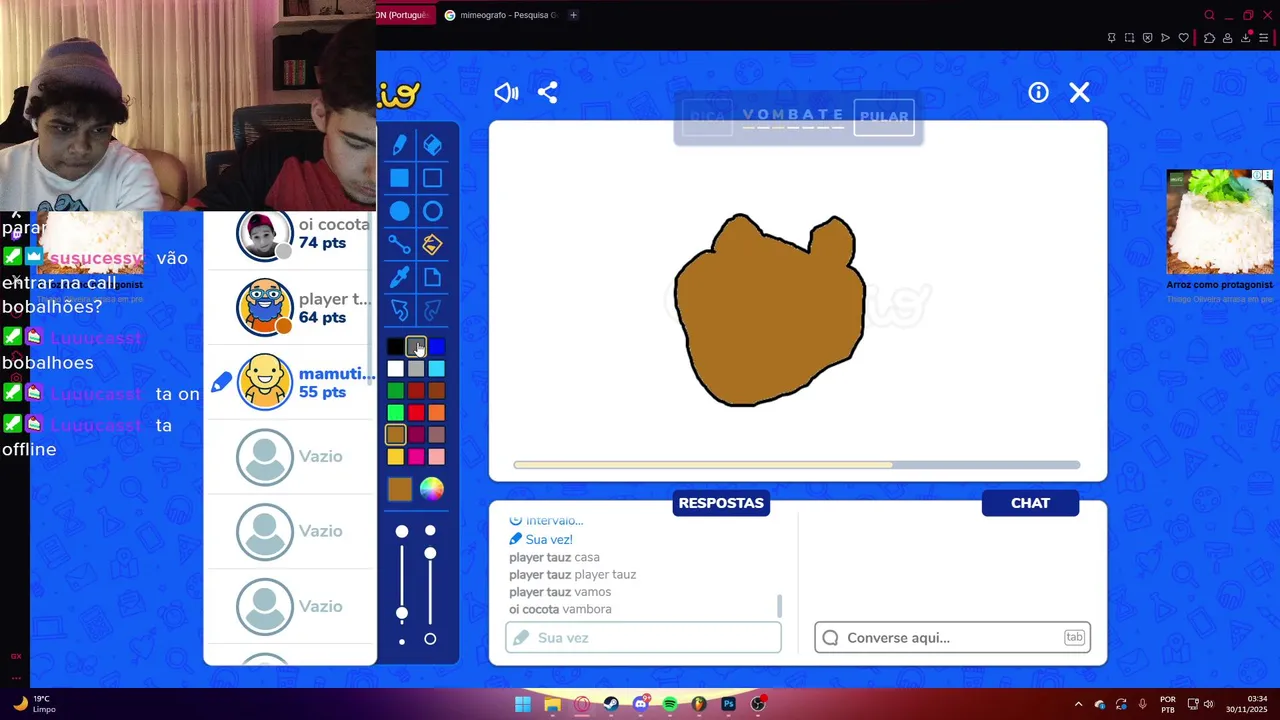Viewport: 1280px width, 720px height.
Task: Pick the orange color swatch
Action: 437,413
